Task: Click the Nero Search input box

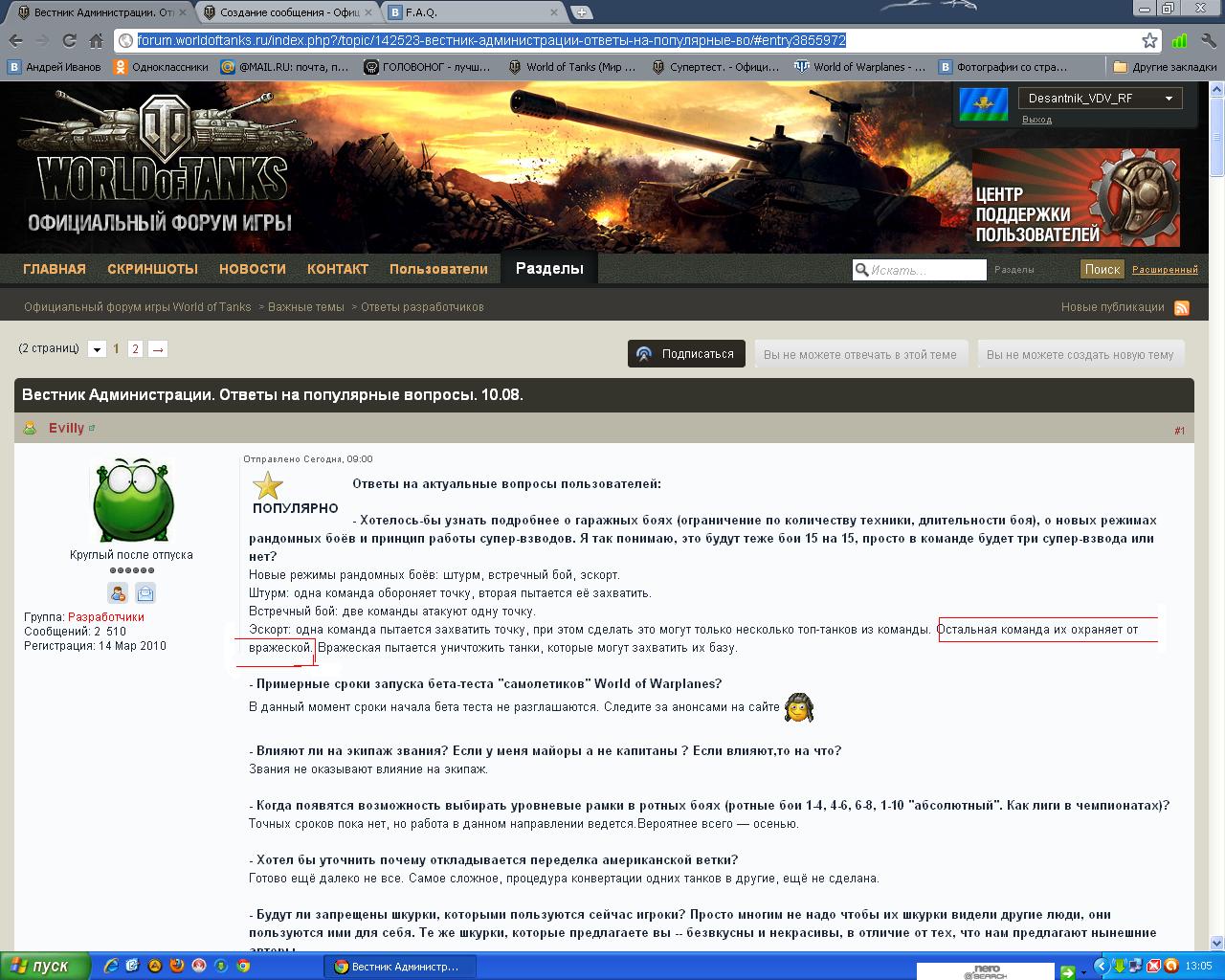Action: point(986,972)
